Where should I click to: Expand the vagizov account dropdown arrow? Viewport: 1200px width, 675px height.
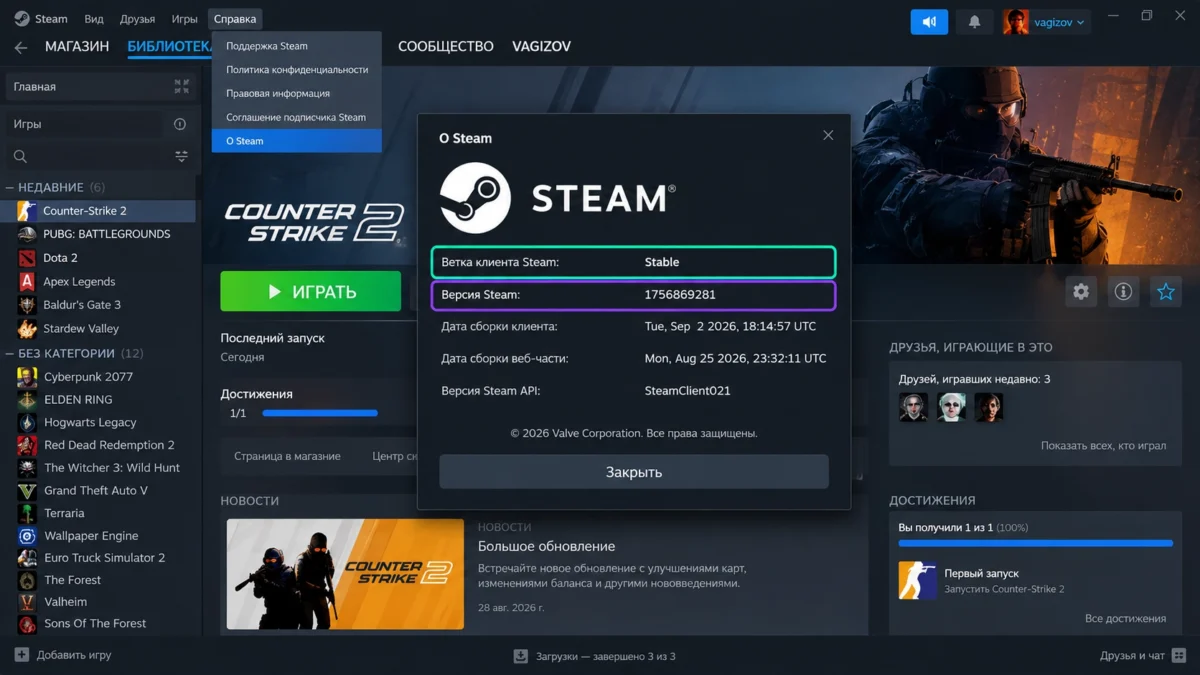pyautogui.click(x=1081, y=22)
